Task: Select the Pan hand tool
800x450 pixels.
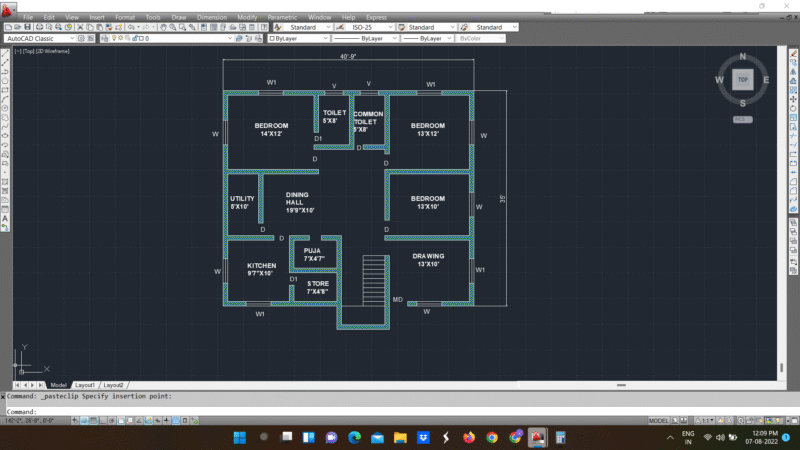Action: pyautogui.click(x=163, y=27)
